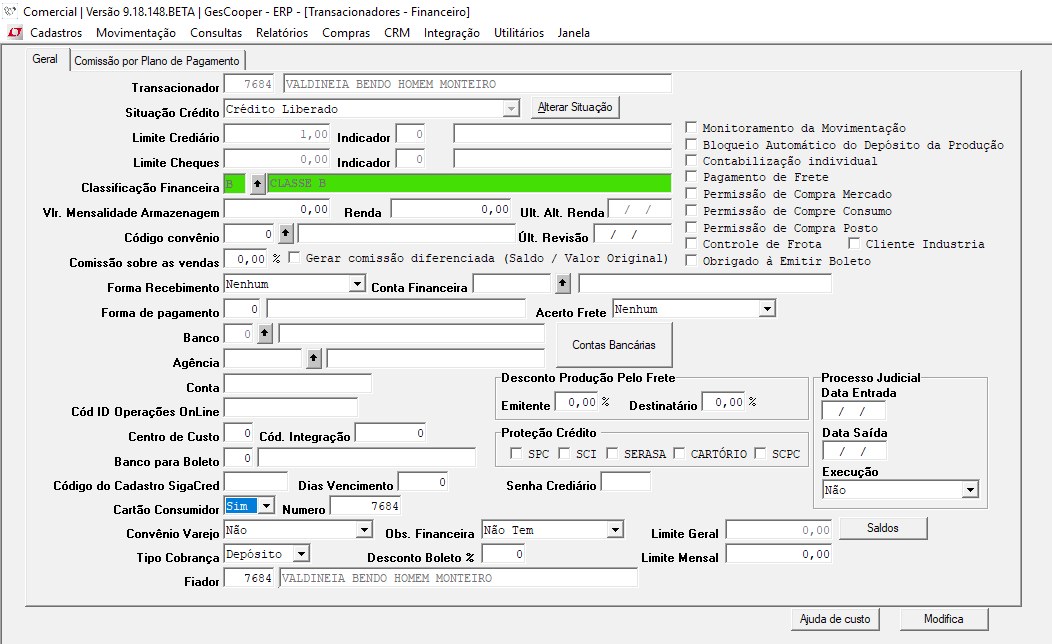Click the GesCooper app icon in menu bar

(x=15, y=33)
